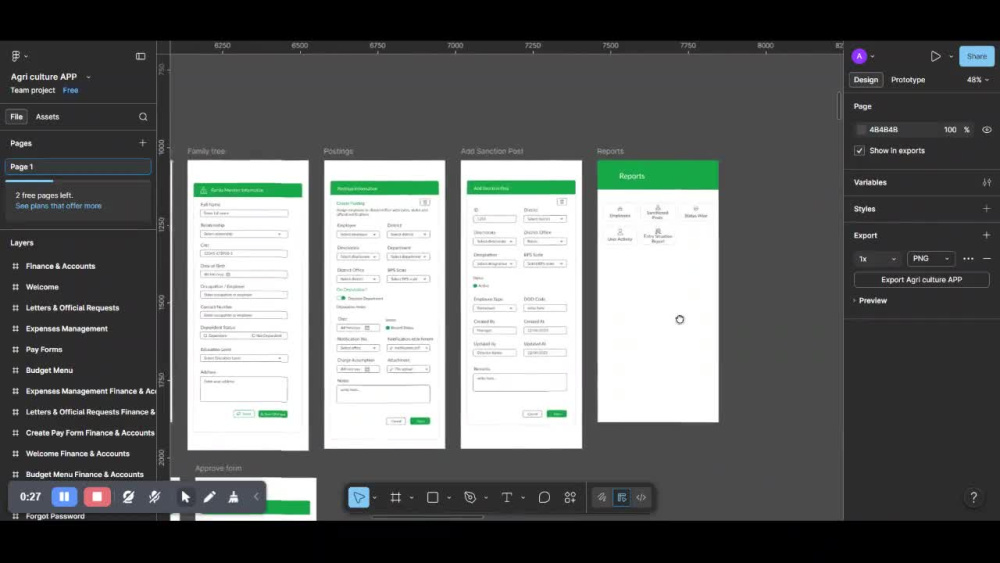The height and width of the screenshot is (563, 1000).
Task: Open Variables settings icon
Action: click(x=987, y=182)
